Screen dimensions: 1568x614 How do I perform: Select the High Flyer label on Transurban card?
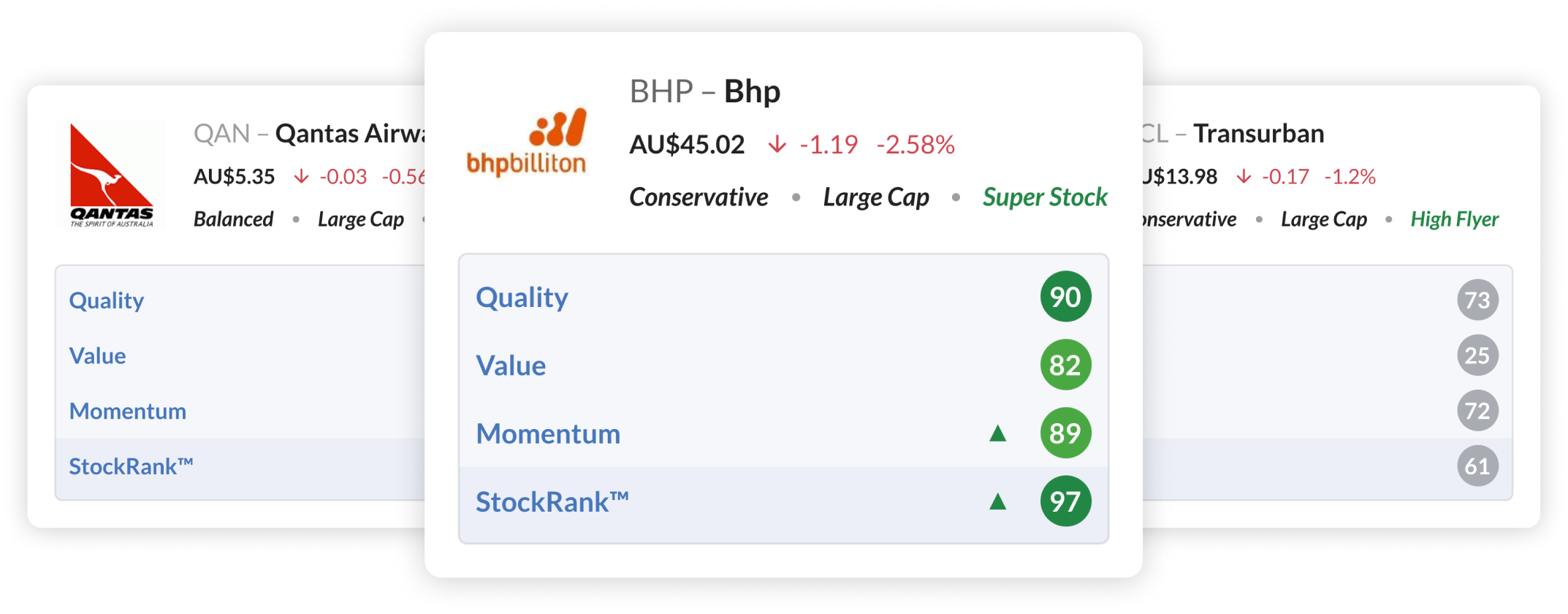(x=1455, y=219)
